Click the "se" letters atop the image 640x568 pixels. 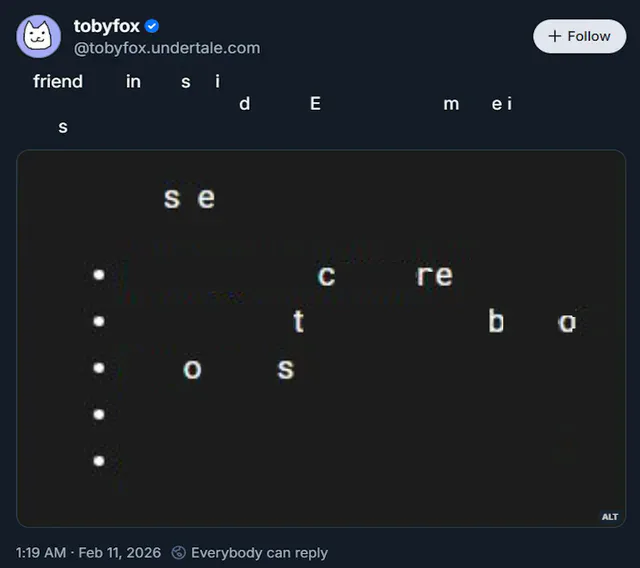pyautogui.click(x=189, y=198)
